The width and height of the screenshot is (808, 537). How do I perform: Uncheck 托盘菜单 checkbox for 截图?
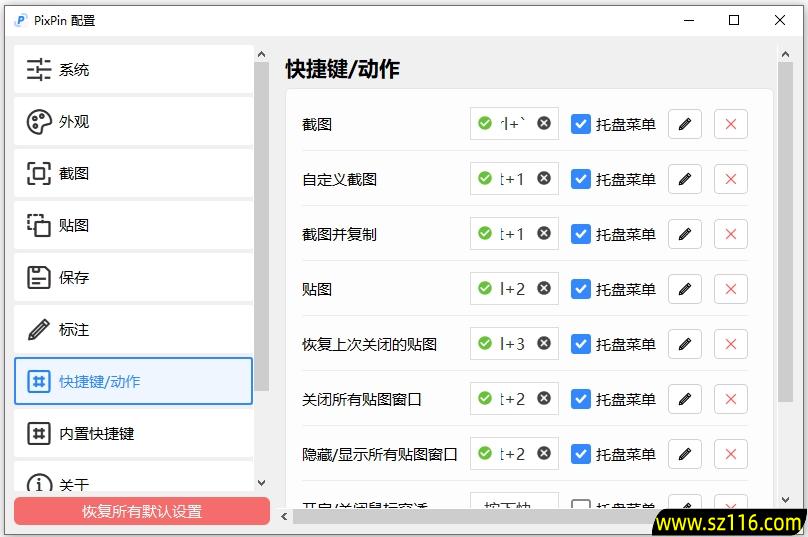point(580,124)
